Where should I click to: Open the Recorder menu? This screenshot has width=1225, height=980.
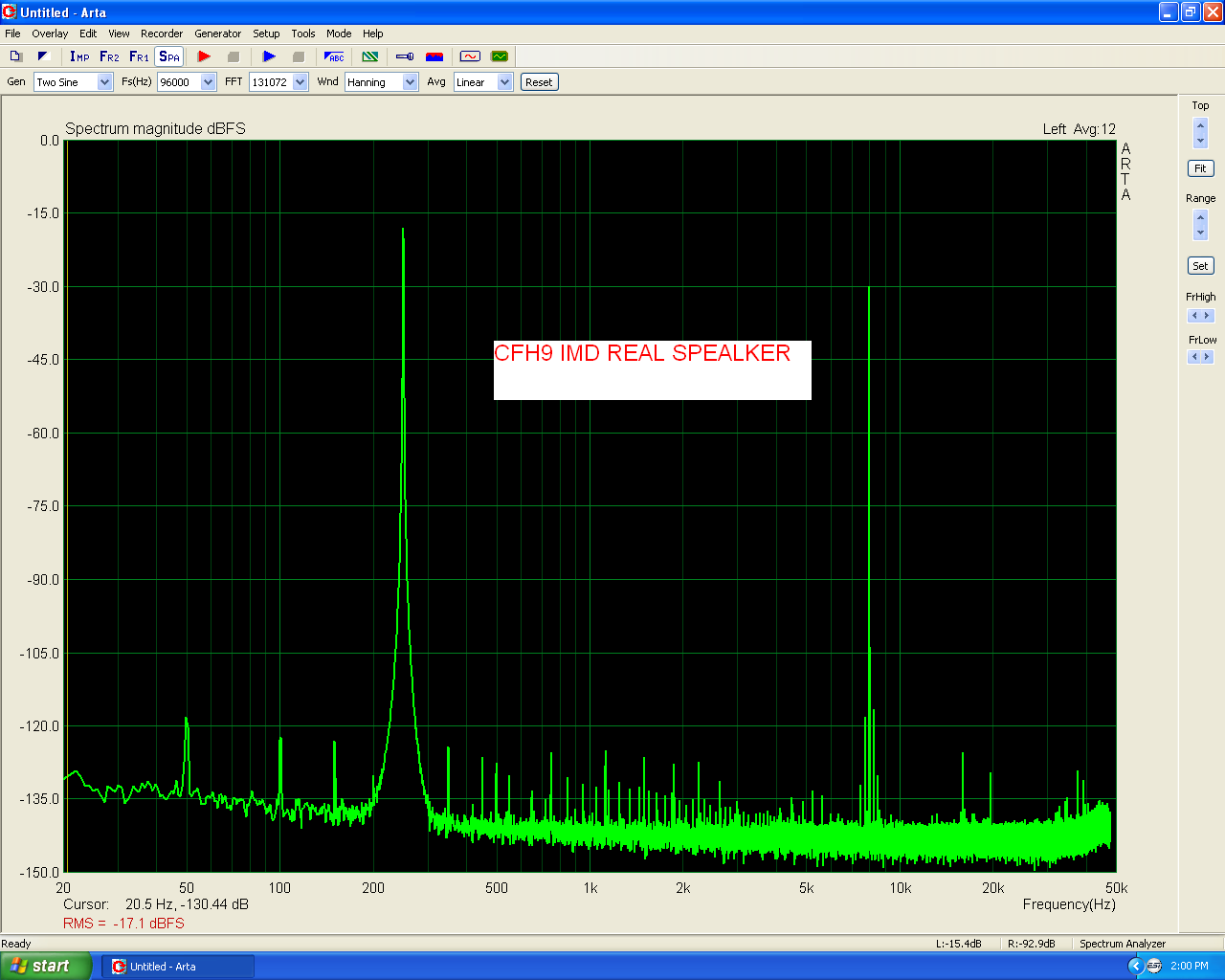(x=162, y=33)
